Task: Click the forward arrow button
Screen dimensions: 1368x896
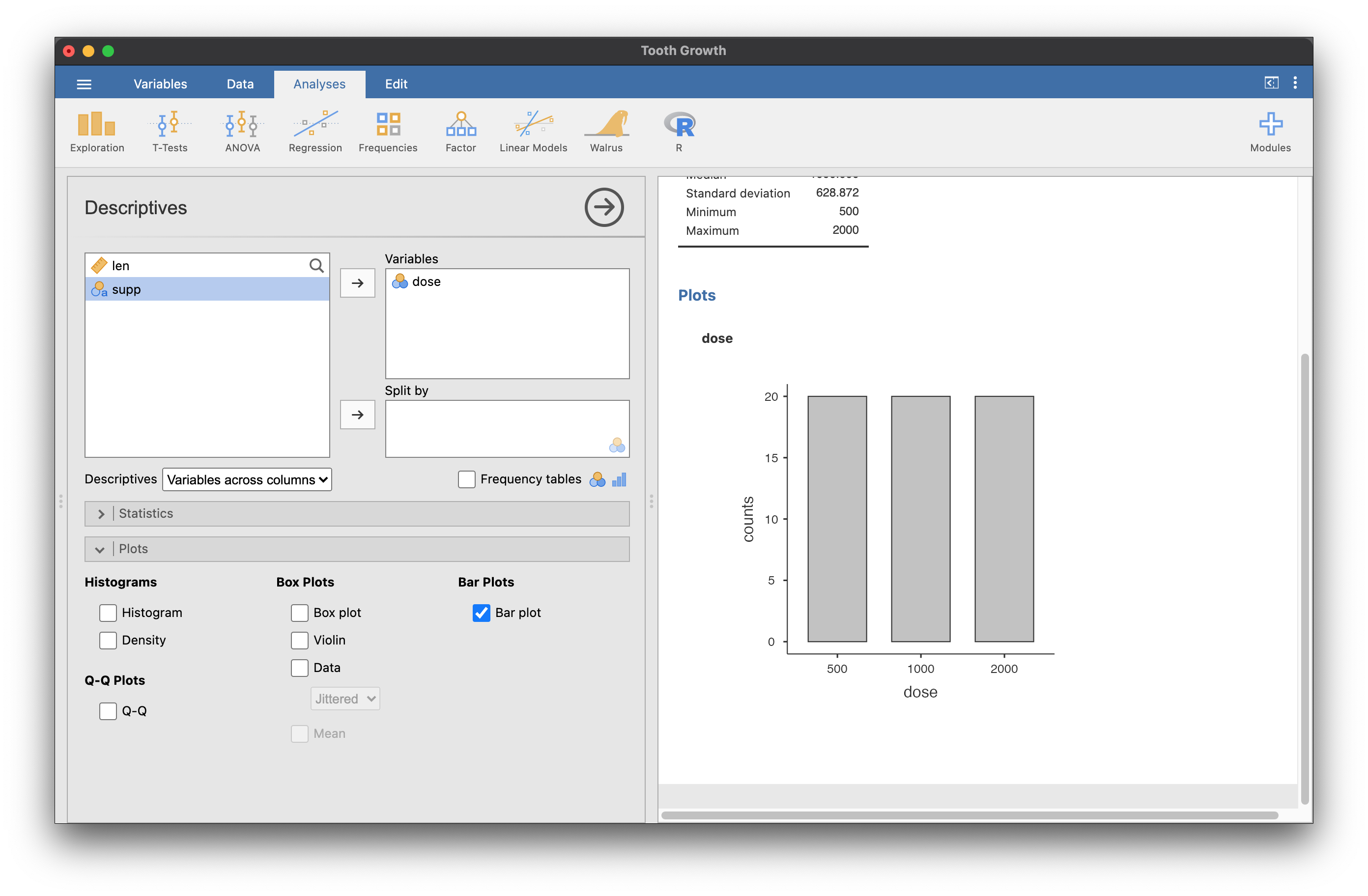Action: (x=603, y=207)
